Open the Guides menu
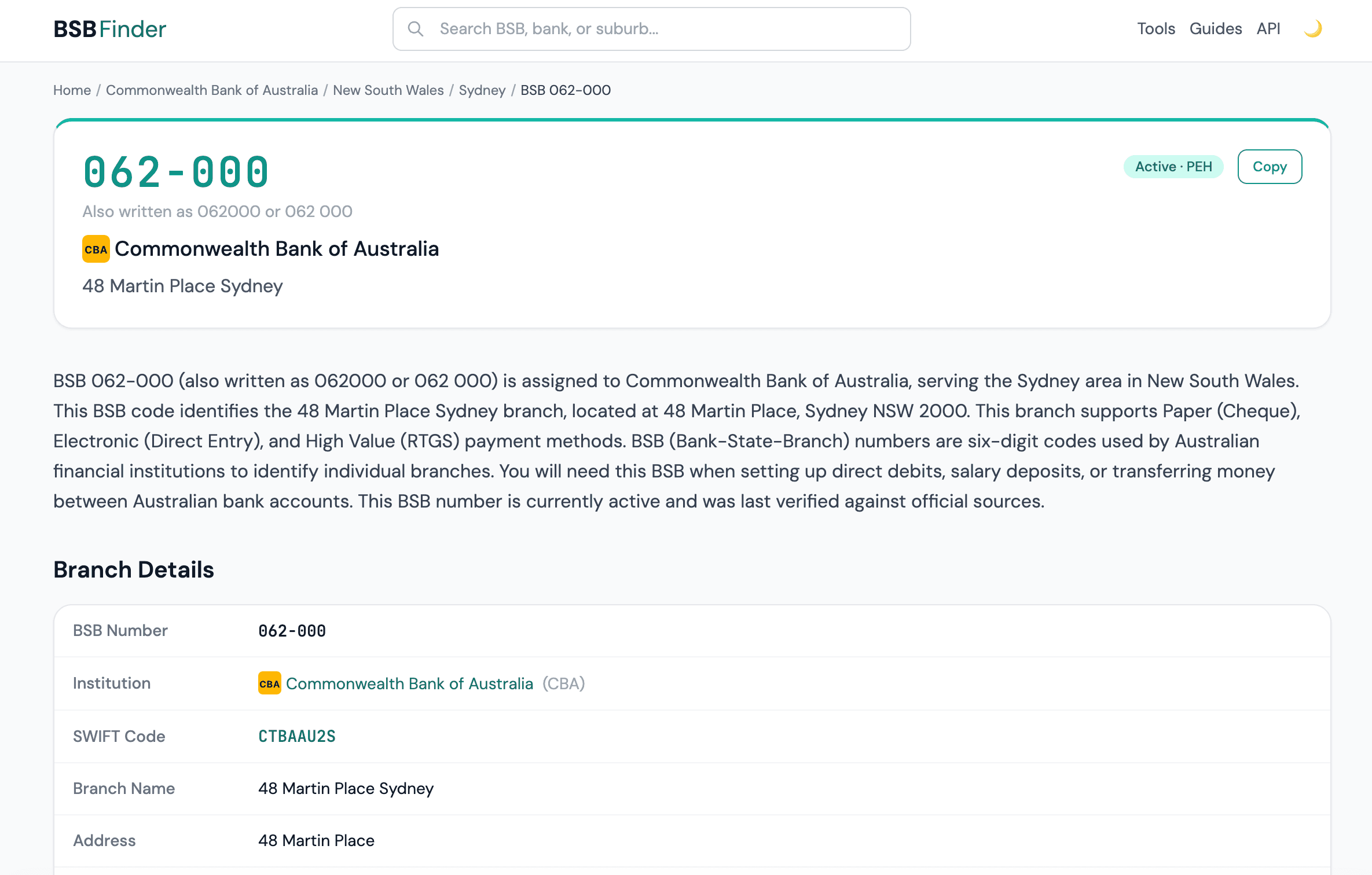Viewport: 1372px width, 875px height. pos(1216,28)
